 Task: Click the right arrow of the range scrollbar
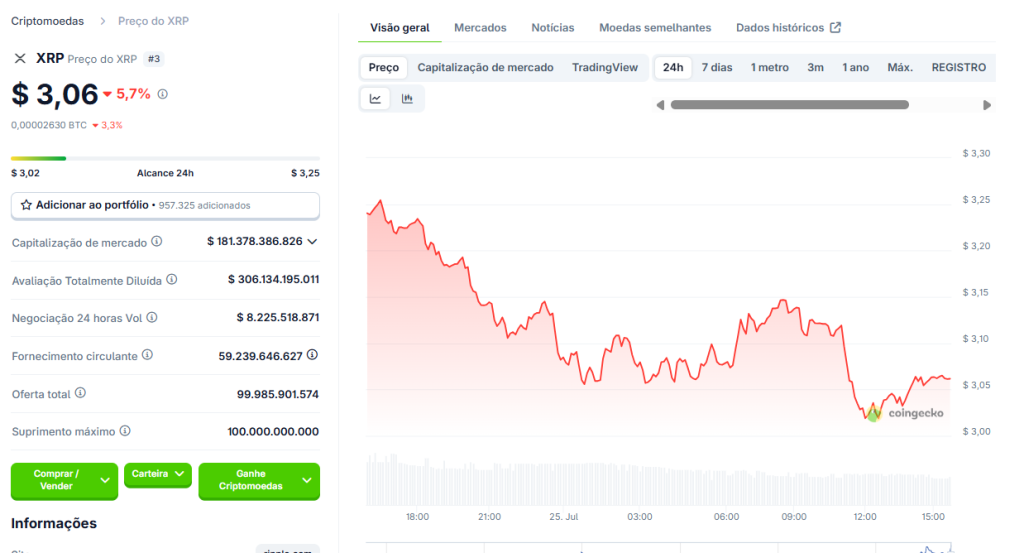(x=987, y=105)
